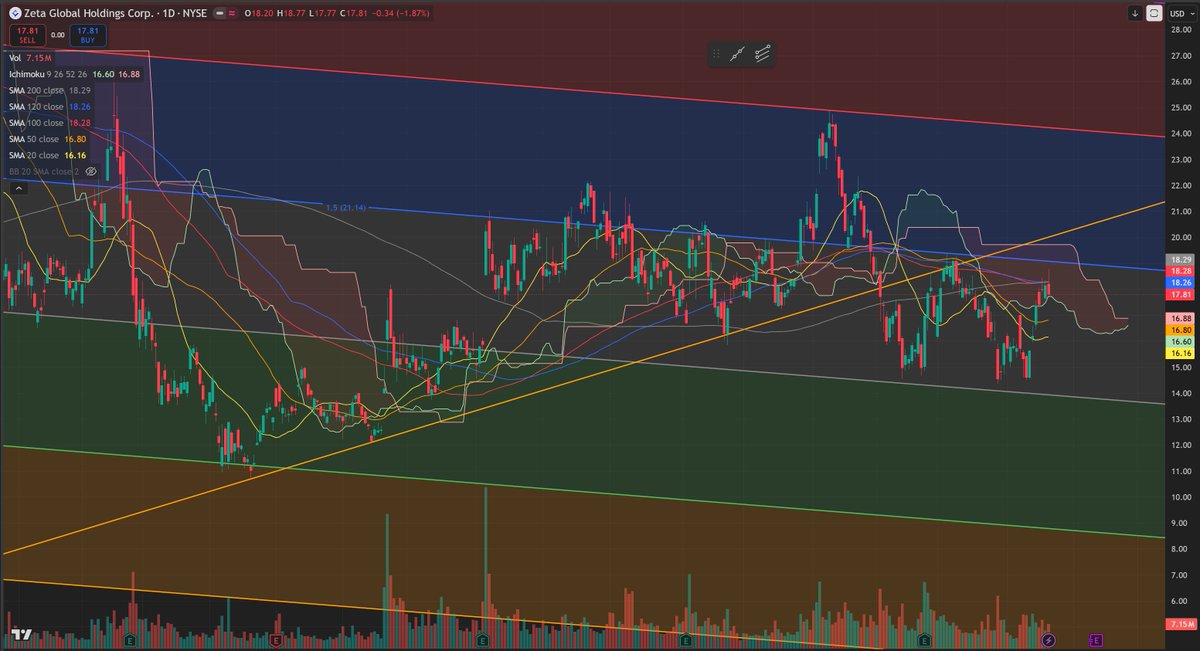The width and height of the screenshot is (1200, 651).
Task: Click the 16.60 Ichimoku axis label
Action: click(x=1181, y=341)
